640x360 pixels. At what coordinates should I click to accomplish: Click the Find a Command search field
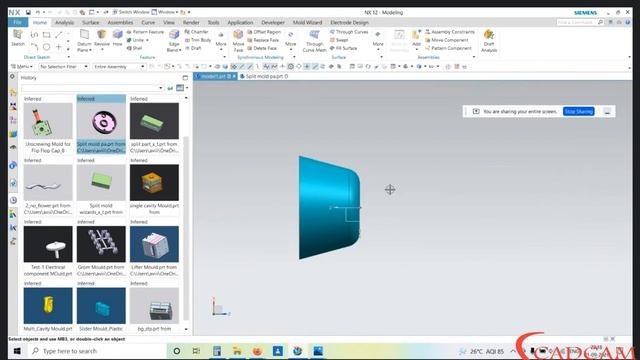(x=580, y=22)
